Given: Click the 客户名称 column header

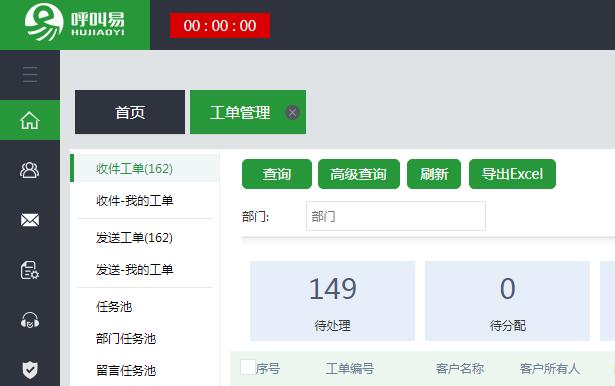Looking at the screenshot, I should pyautogui.click(x=460, y=368).
